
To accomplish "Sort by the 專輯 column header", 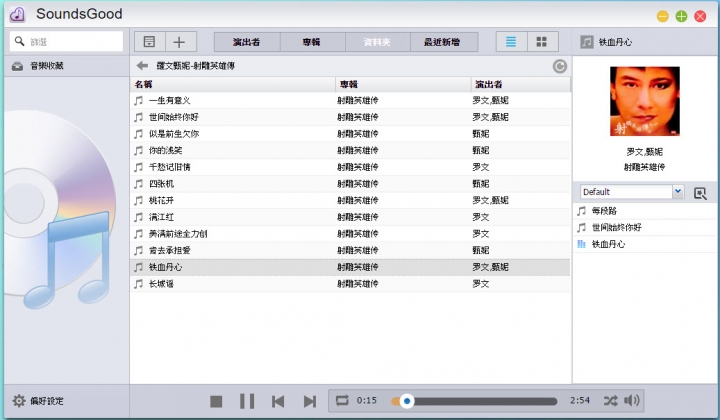I will tap(403, 84).
